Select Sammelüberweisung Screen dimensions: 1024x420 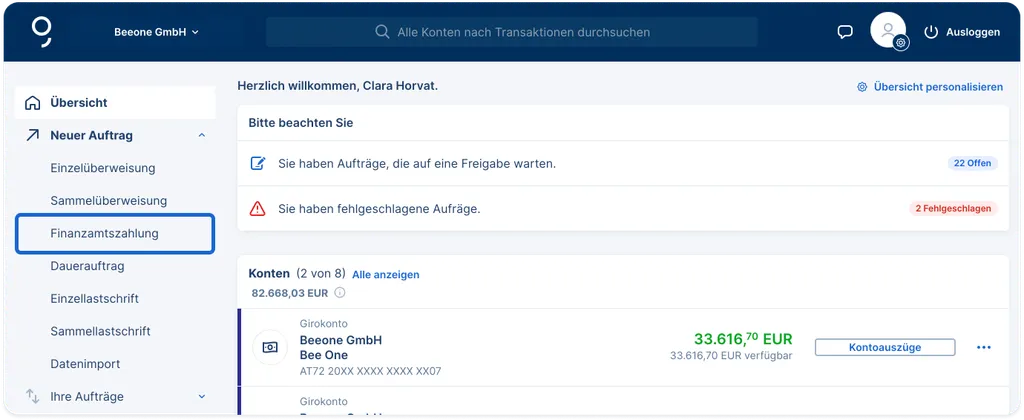tap(108, 201)
